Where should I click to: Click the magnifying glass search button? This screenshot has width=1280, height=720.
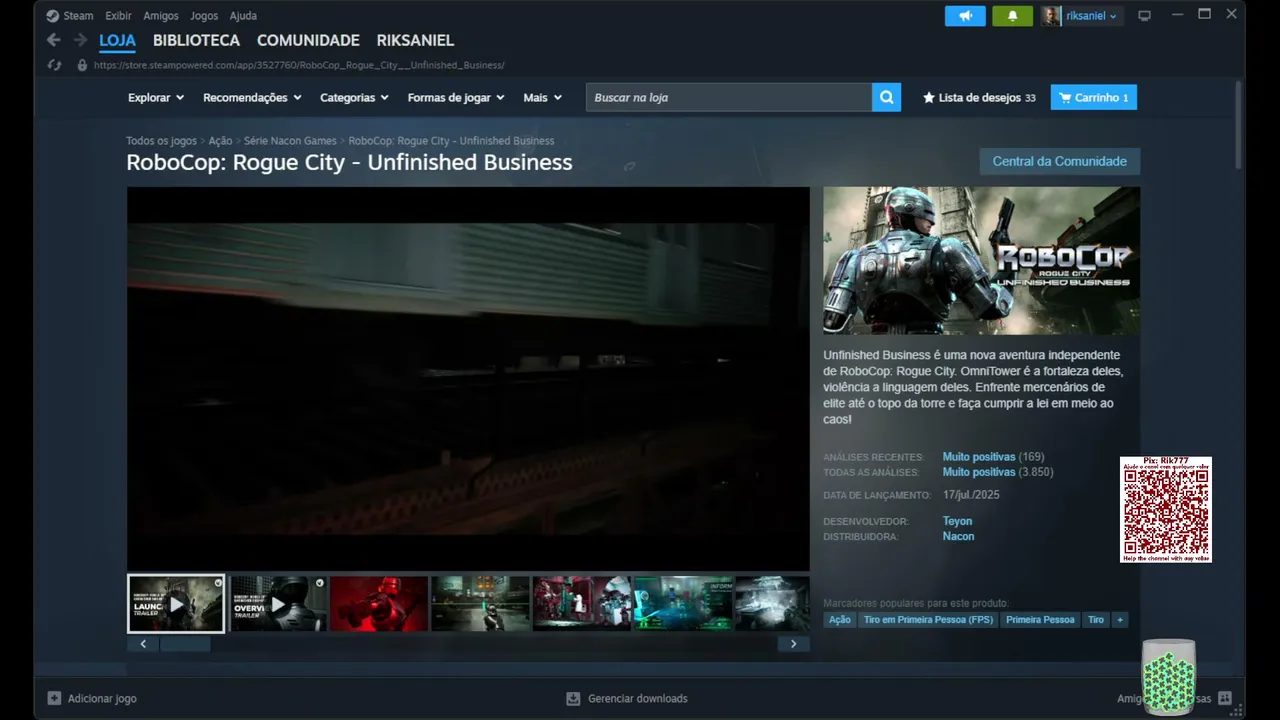coord(887,97)
